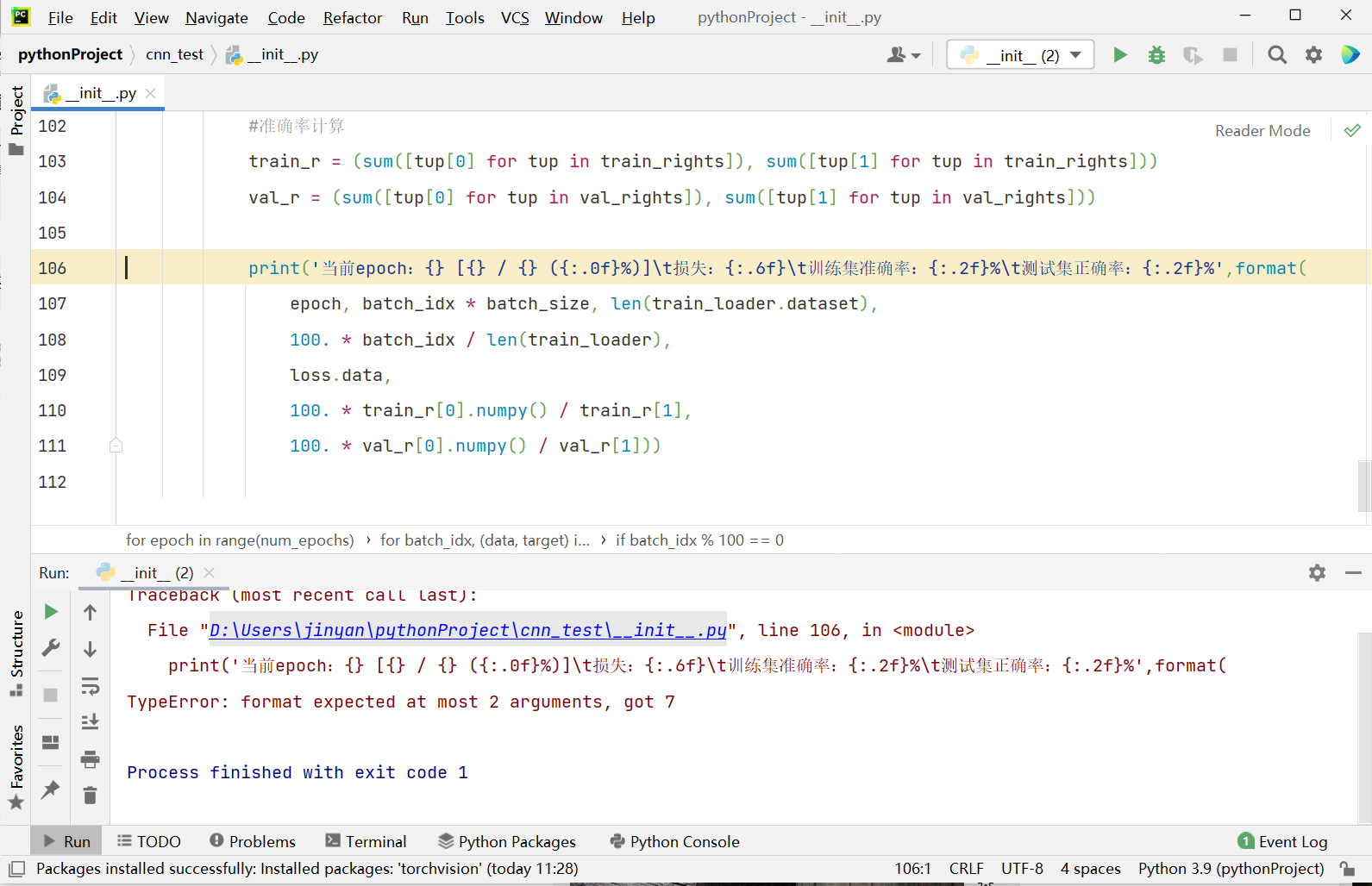The image size is (1372, 886).
Task: Open Run panel settings gear
Action: 1317,572
